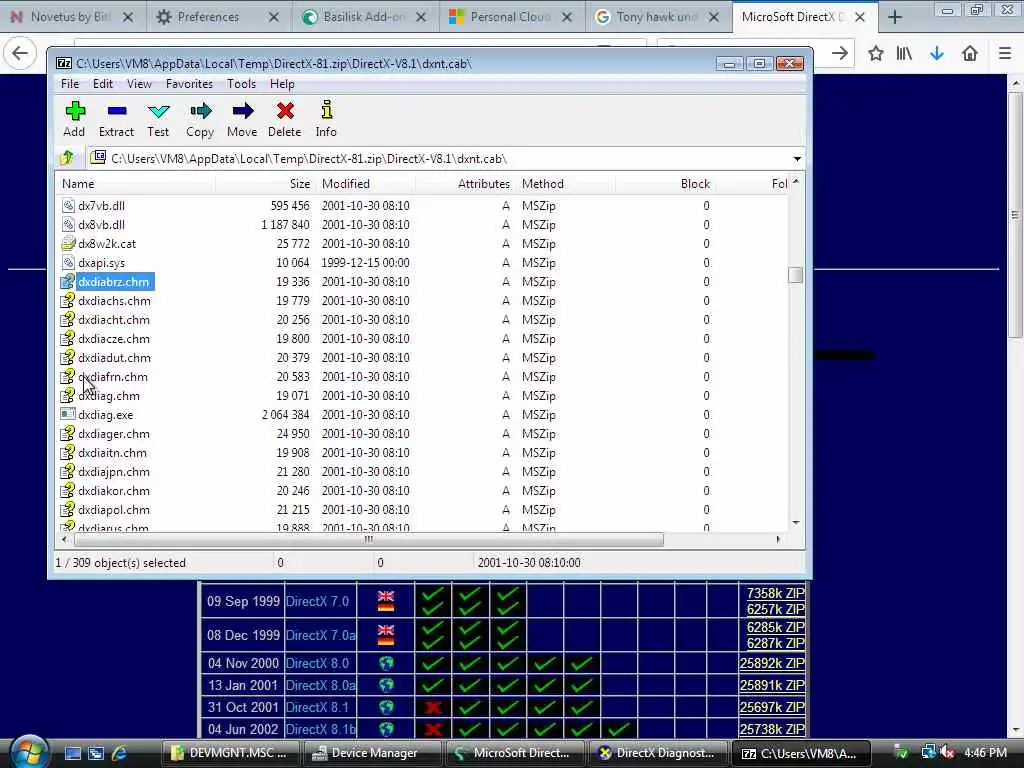Go to browser home page
The image size is (1024, 768).
(x=970, y=54)
